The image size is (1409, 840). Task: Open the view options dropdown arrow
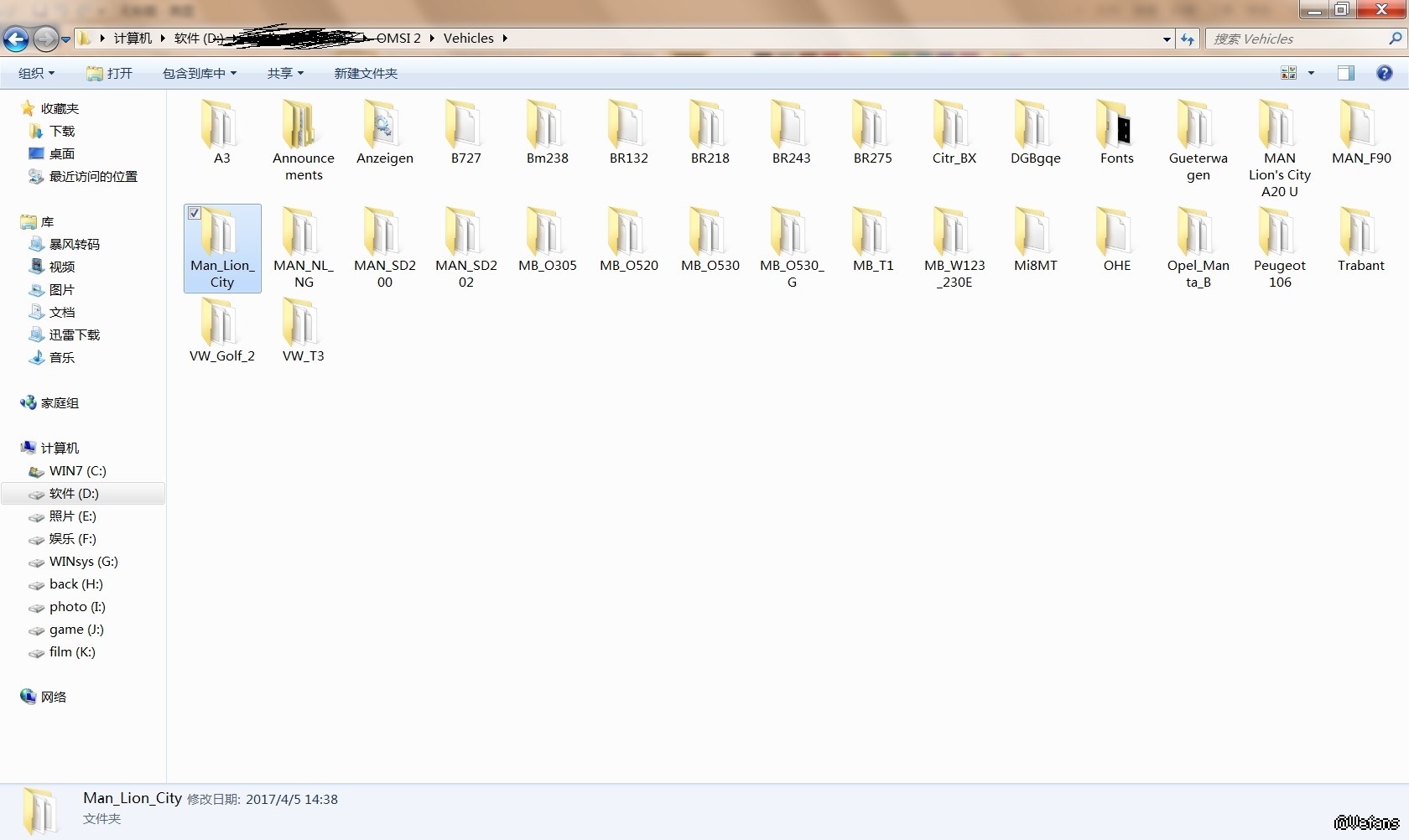[1311, 73]
